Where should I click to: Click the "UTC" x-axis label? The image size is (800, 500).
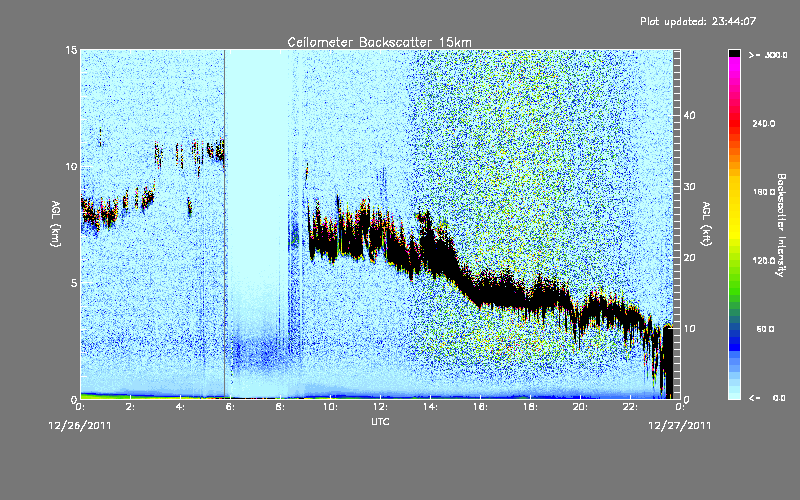tap(380, 421)
